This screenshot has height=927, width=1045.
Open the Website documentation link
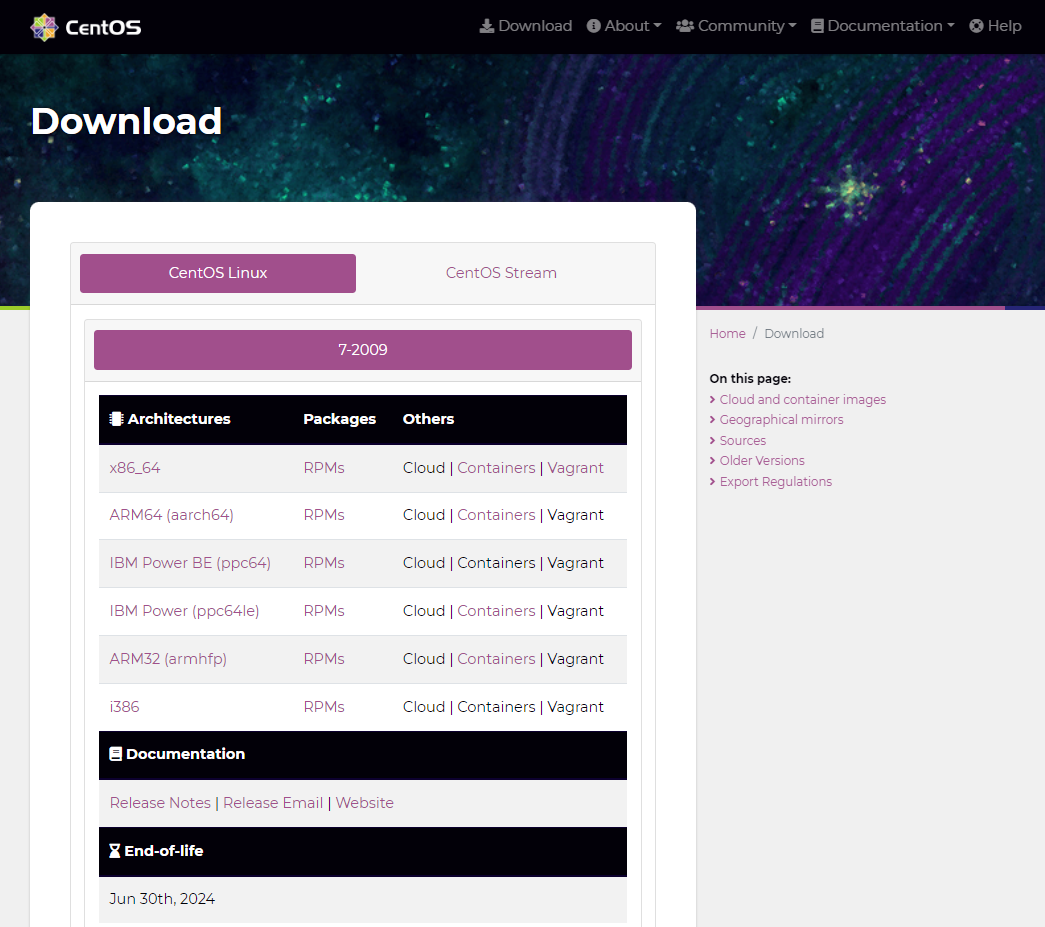365,803
